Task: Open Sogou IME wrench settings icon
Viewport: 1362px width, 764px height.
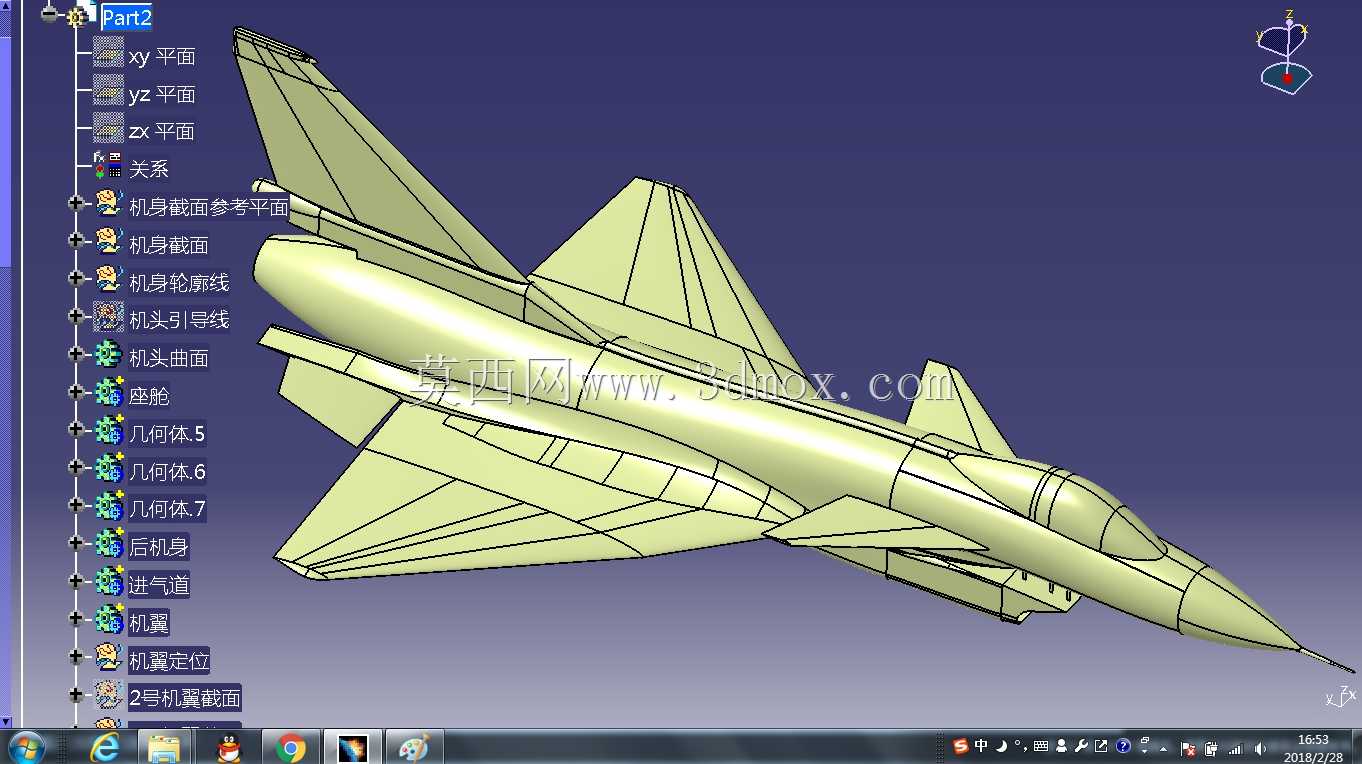Action: [1081, 746]
